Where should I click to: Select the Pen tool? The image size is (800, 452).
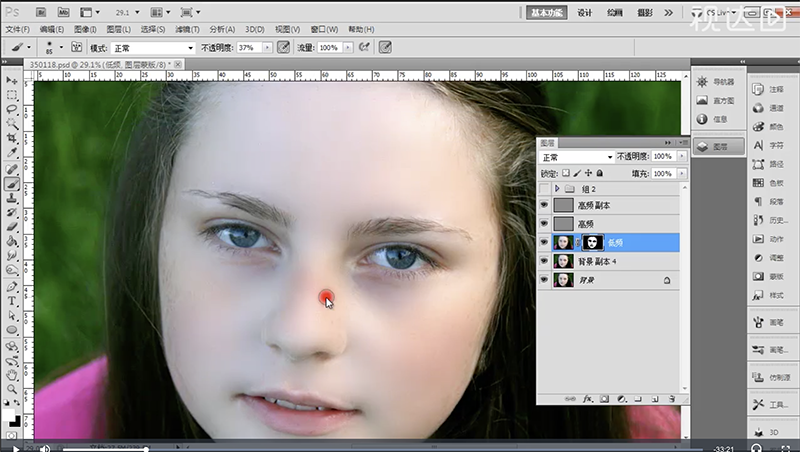tap(12, 287)
